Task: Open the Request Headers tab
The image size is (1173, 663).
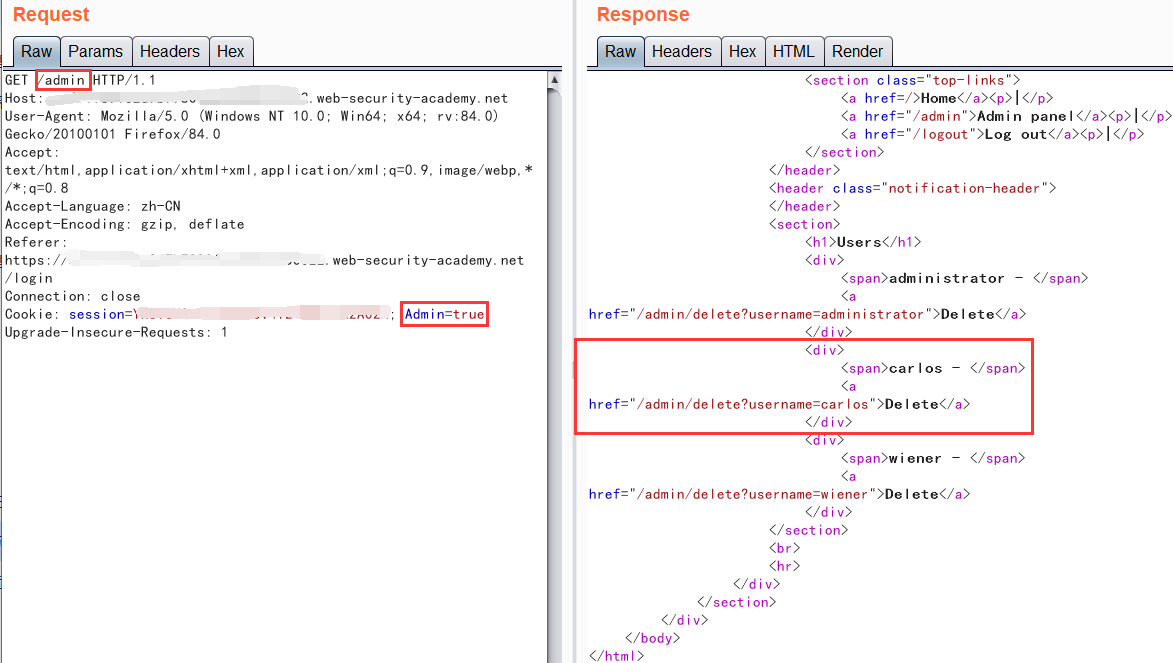Action: [169, 52]
